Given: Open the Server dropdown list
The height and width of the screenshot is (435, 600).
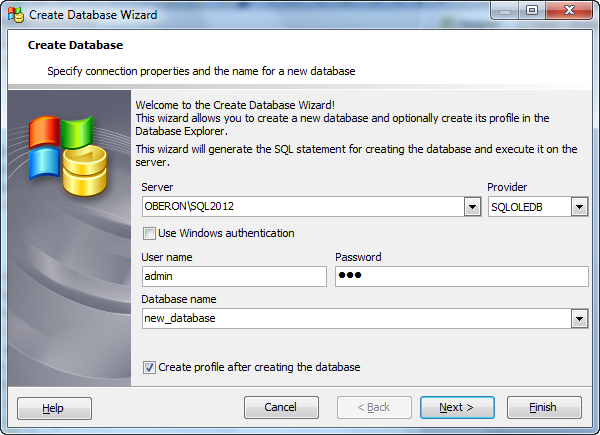Looking at the screenshot, I should coord(472,207).
